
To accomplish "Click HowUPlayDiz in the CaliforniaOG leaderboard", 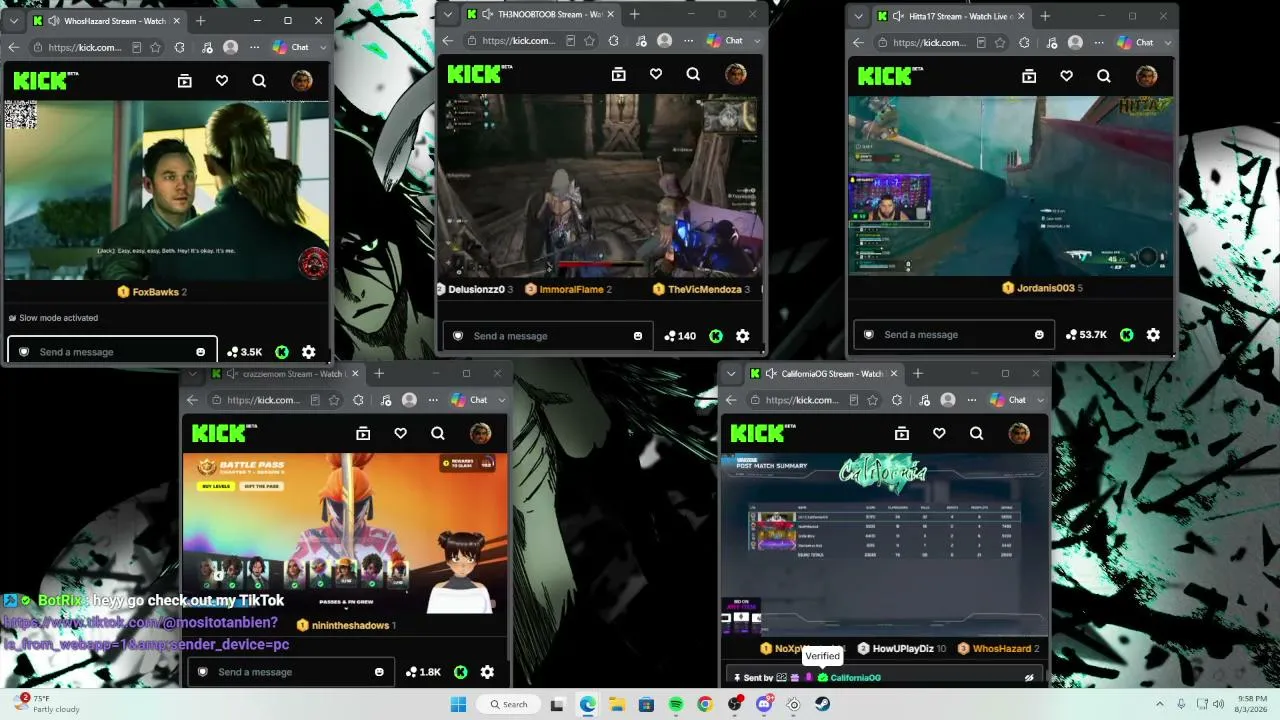I will (902, 649).
